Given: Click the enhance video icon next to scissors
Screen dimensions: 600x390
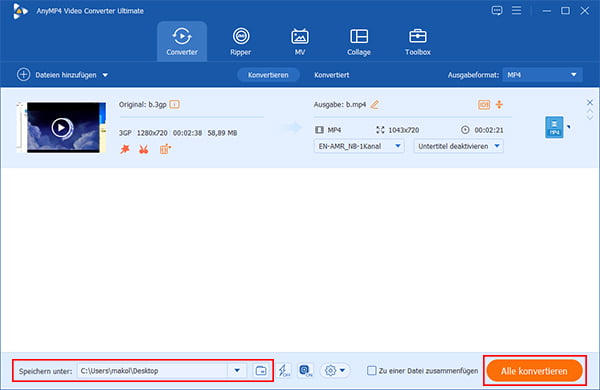Looking at the screenshot, I should tap(165, 149).
